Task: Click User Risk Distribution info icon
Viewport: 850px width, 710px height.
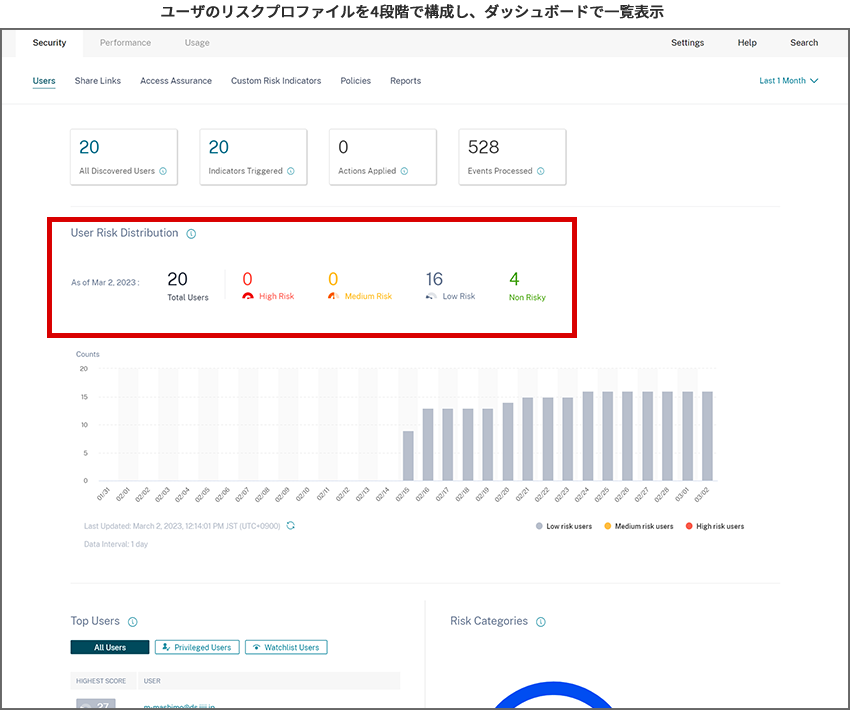Action: 191,234
